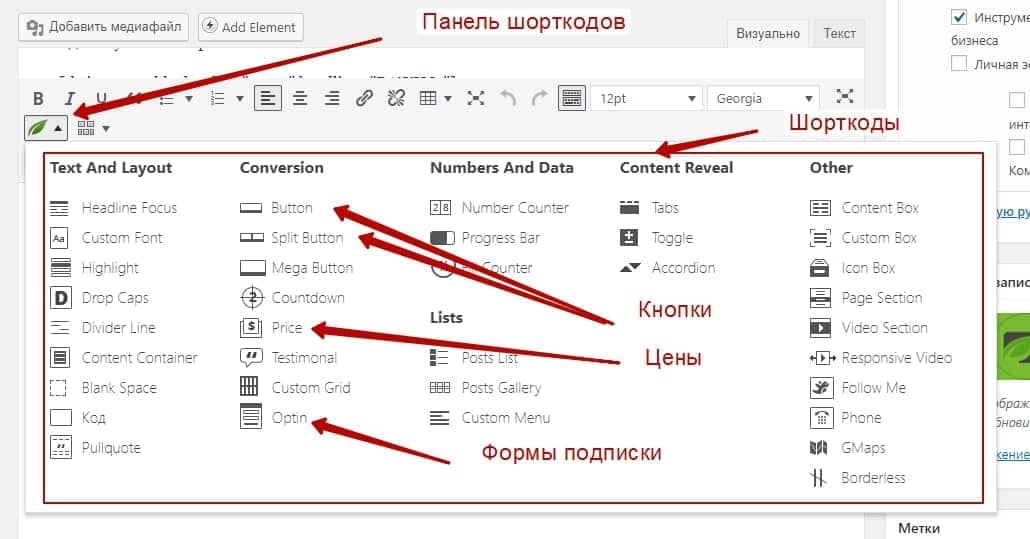Insert Headline Focus shortcode

click(x=114, y=208)
